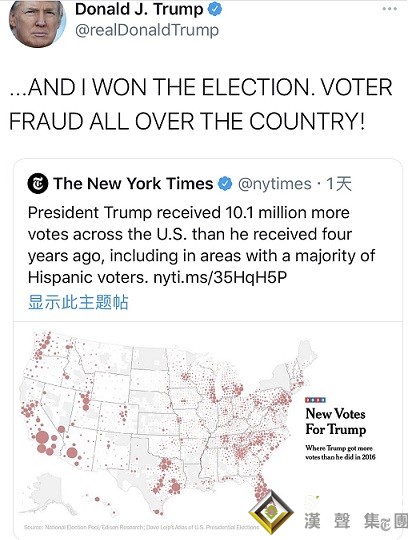Click the verified badge beside Donald J. Trump
413x540 pixels.
215,9
